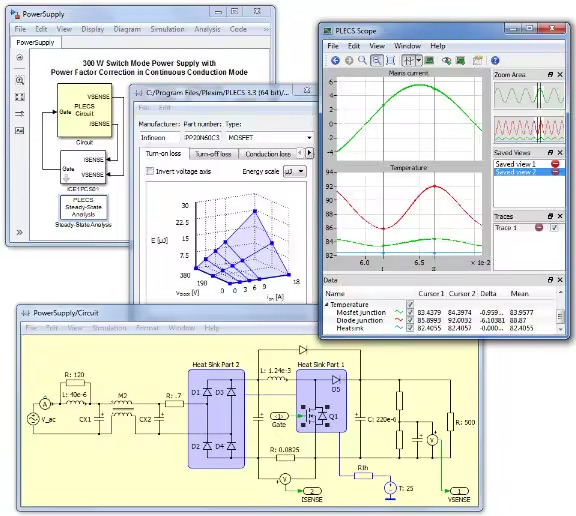Image resolution: width=576 pixels, height=516 pixels.
Task: Open the blue help icon in Scope
Action: coord(495,61)
